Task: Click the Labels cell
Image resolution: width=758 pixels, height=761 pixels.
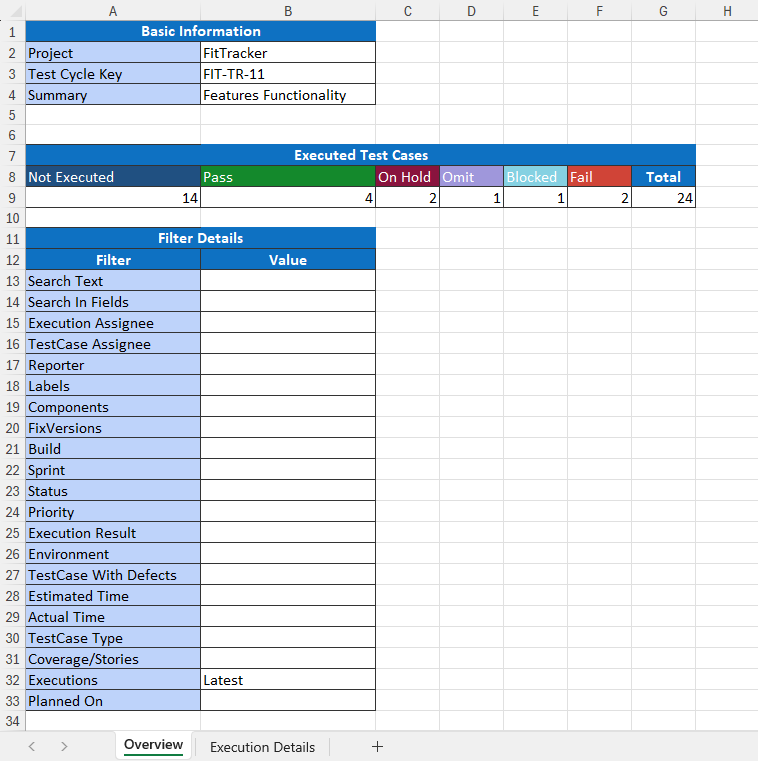Action: [113, 386]
